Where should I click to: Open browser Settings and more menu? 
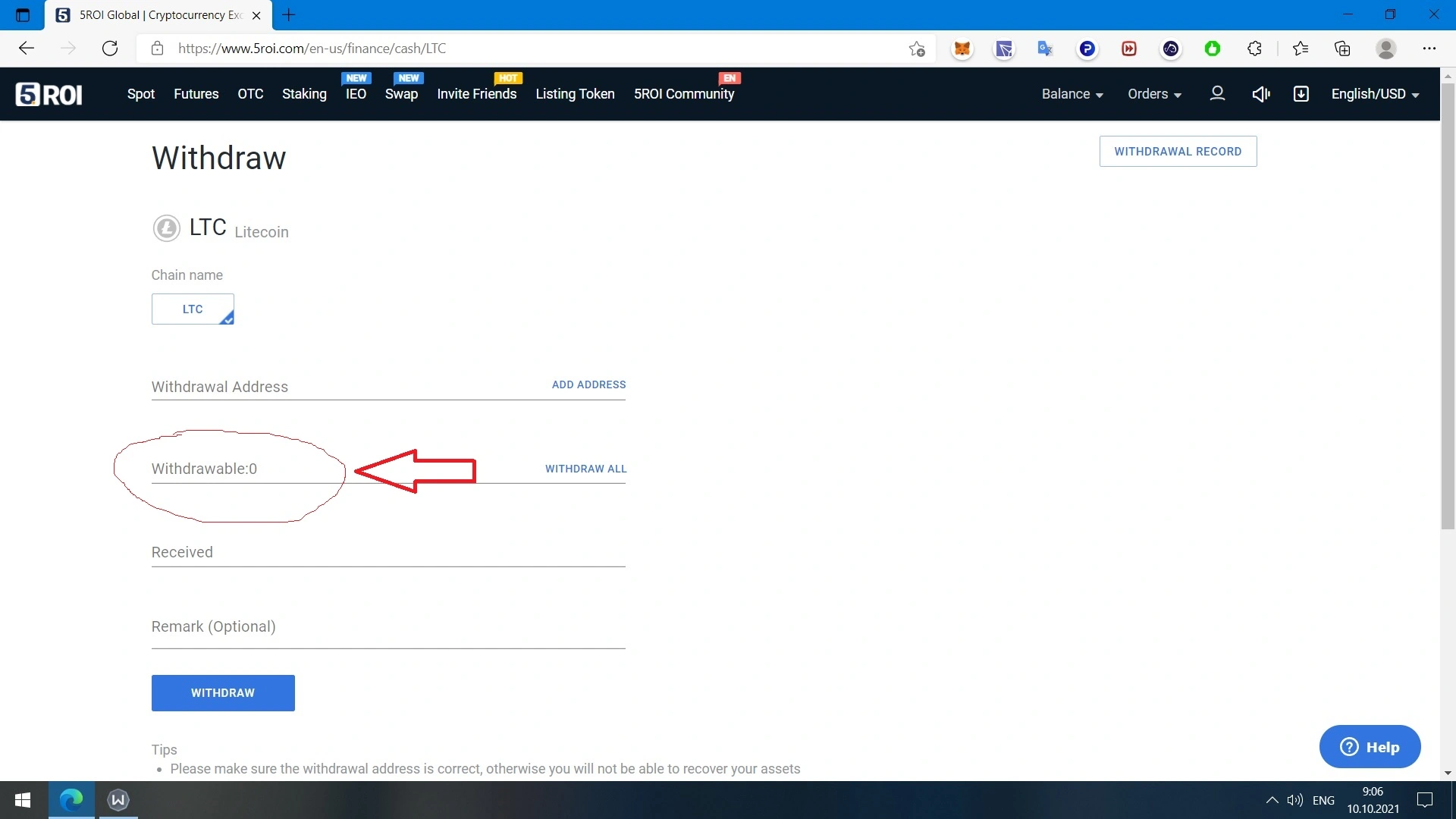[x=1429, y=49]
